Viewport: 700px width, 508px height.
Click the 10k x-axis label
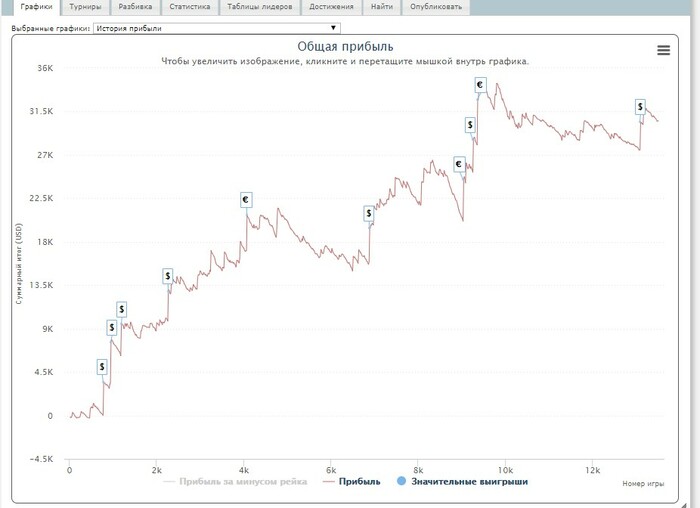505,470
